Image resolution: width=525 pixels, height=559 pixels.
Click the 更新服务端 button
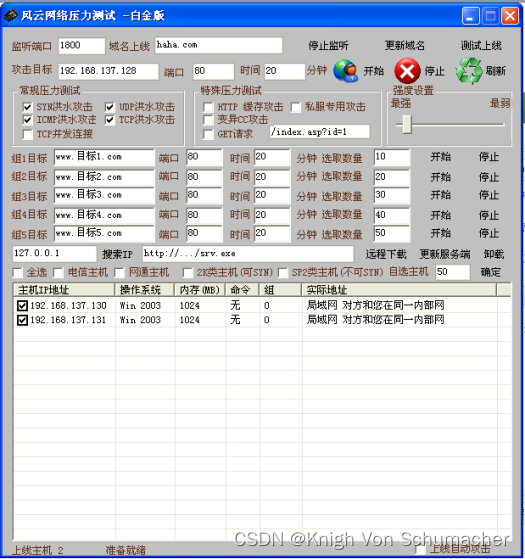444,254
